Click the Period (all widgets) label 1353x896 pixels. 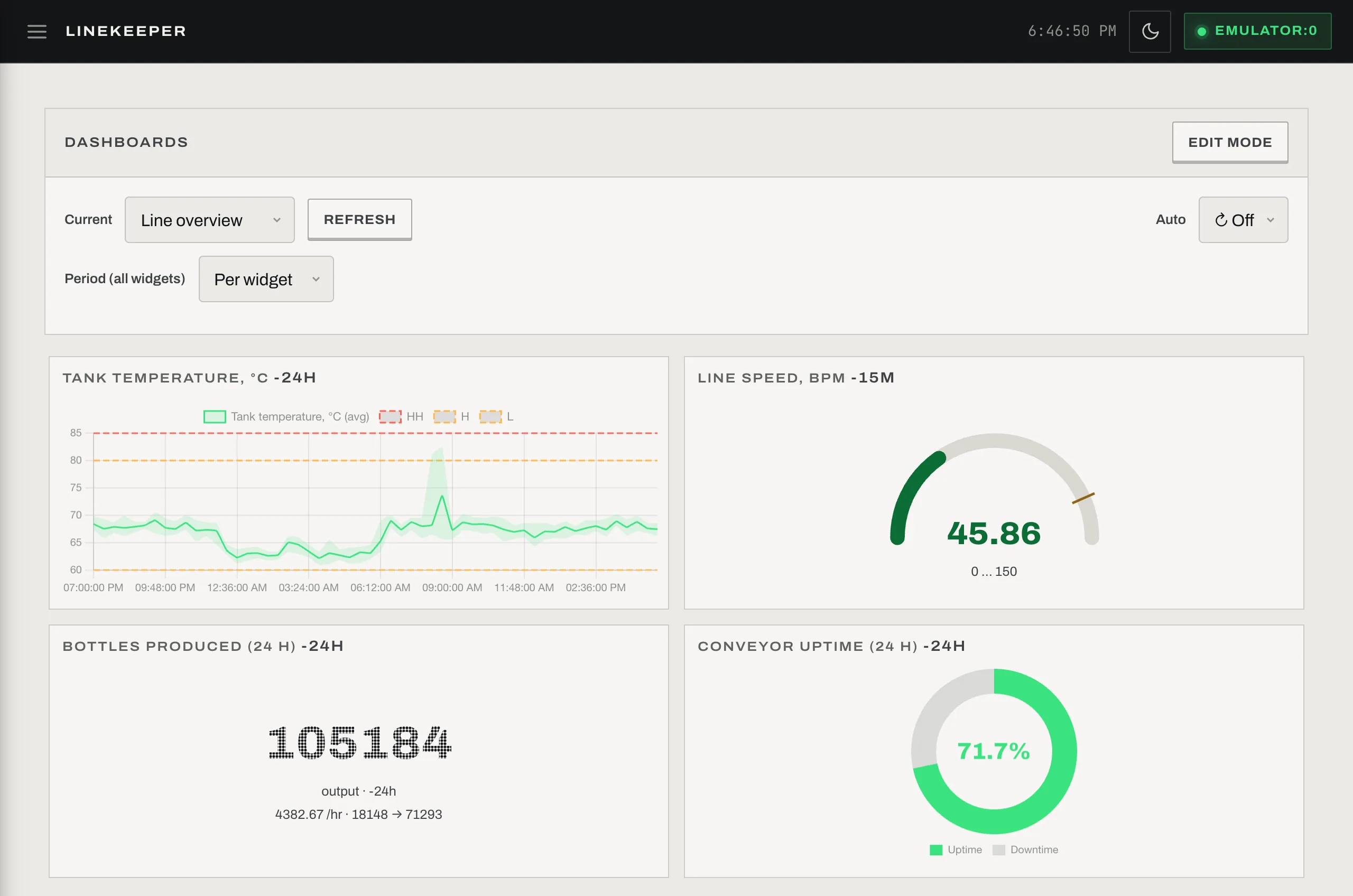[x=125, y=278]
